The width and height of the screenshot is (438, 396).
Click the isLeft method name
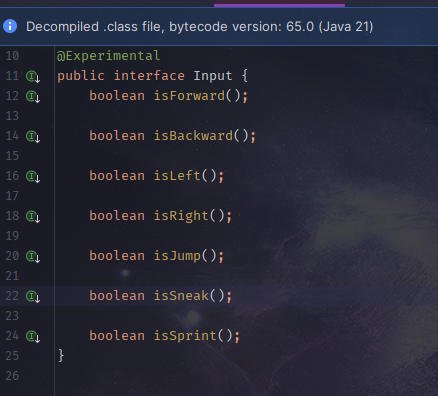(177, 176)
